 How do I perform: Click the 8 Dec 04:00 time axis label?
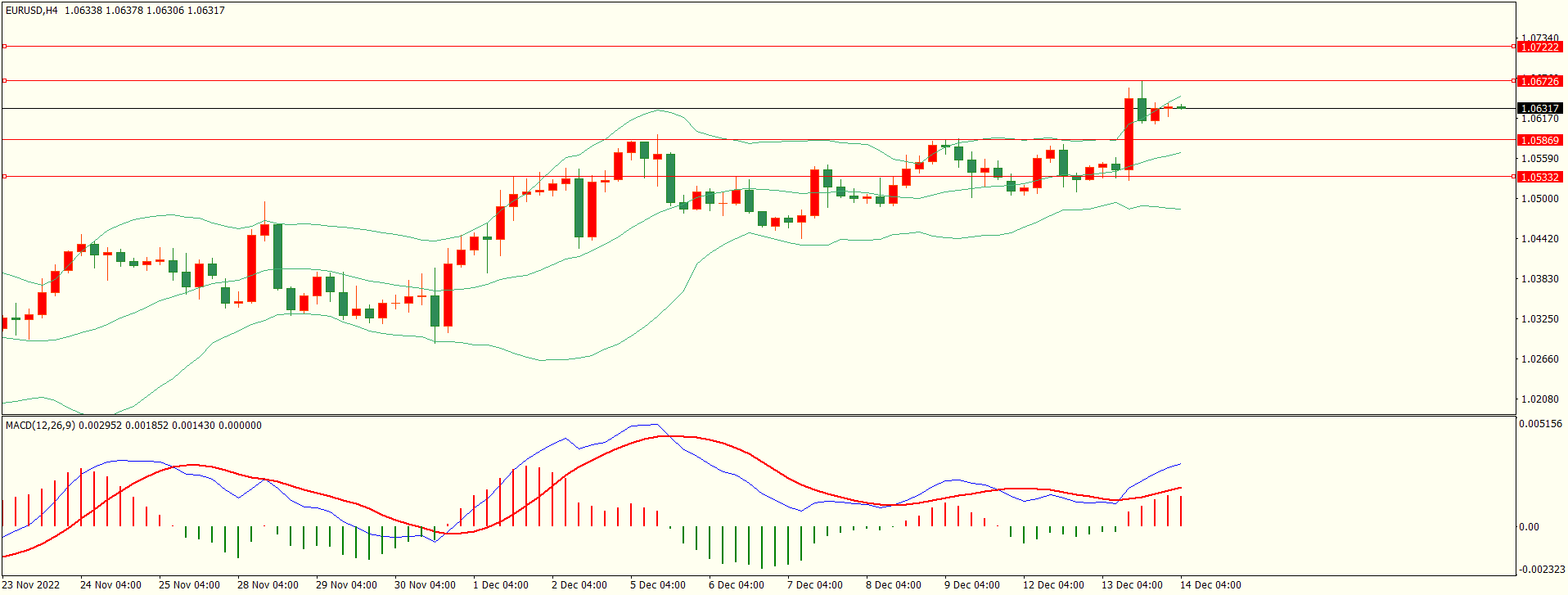click(894, 585)
